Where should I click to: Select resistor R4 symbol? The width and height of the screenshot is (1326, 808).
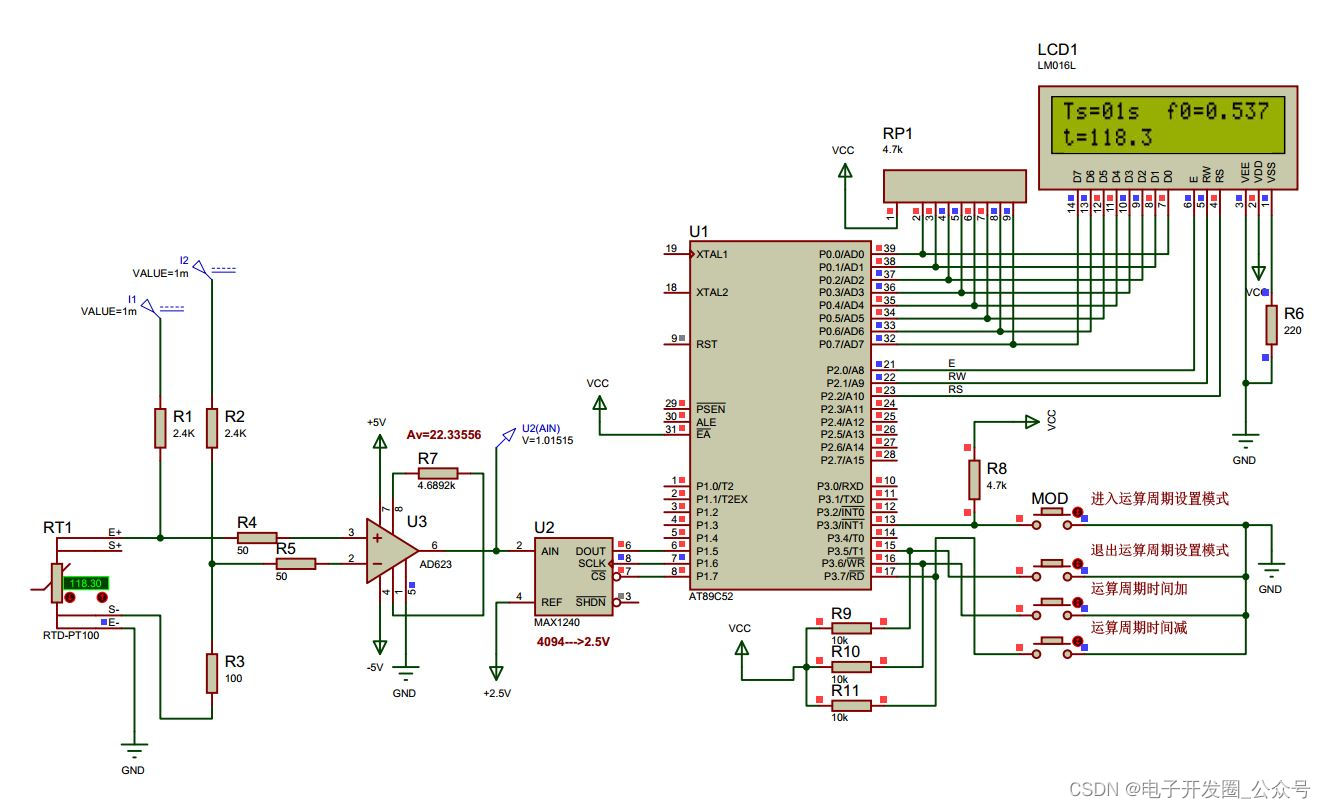click(x=257, y=538)
